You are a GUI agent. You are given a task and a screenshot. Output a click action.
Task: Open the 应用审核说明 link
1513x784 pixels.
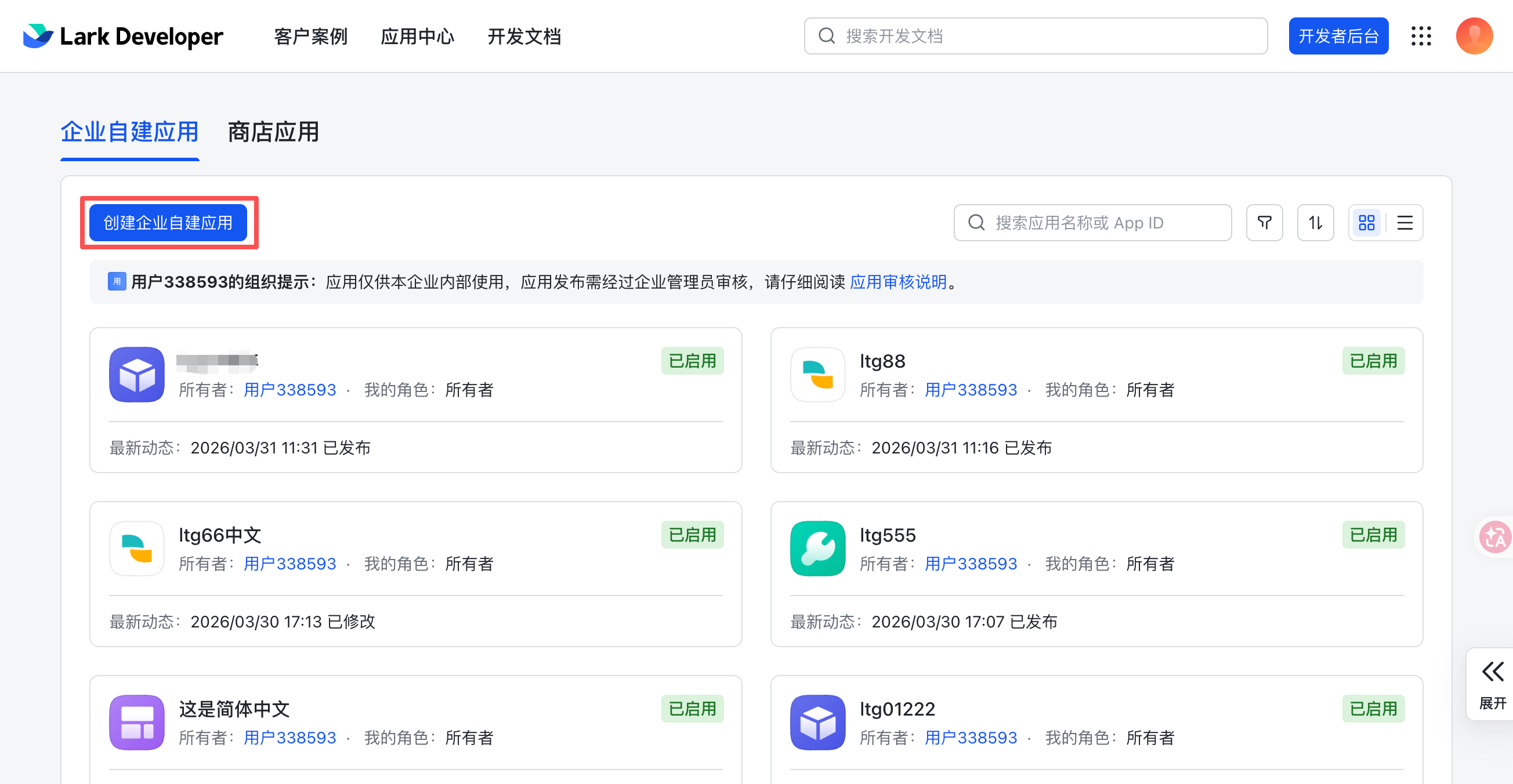point(898,282)
